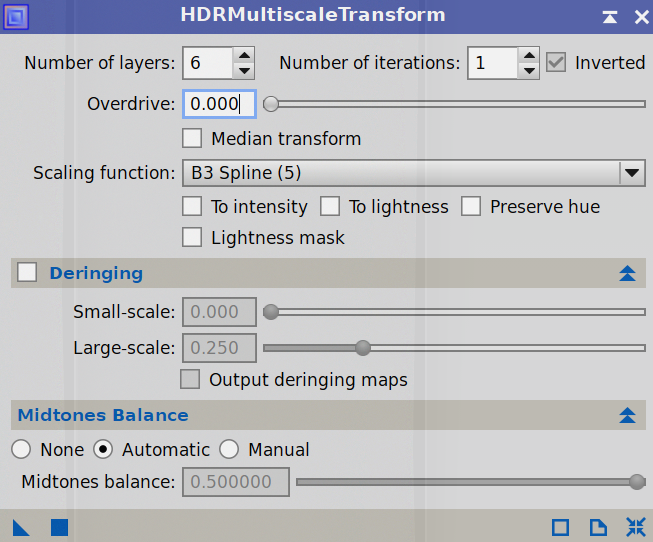Click the New Instance triangle icon

[x=22, y=527]
